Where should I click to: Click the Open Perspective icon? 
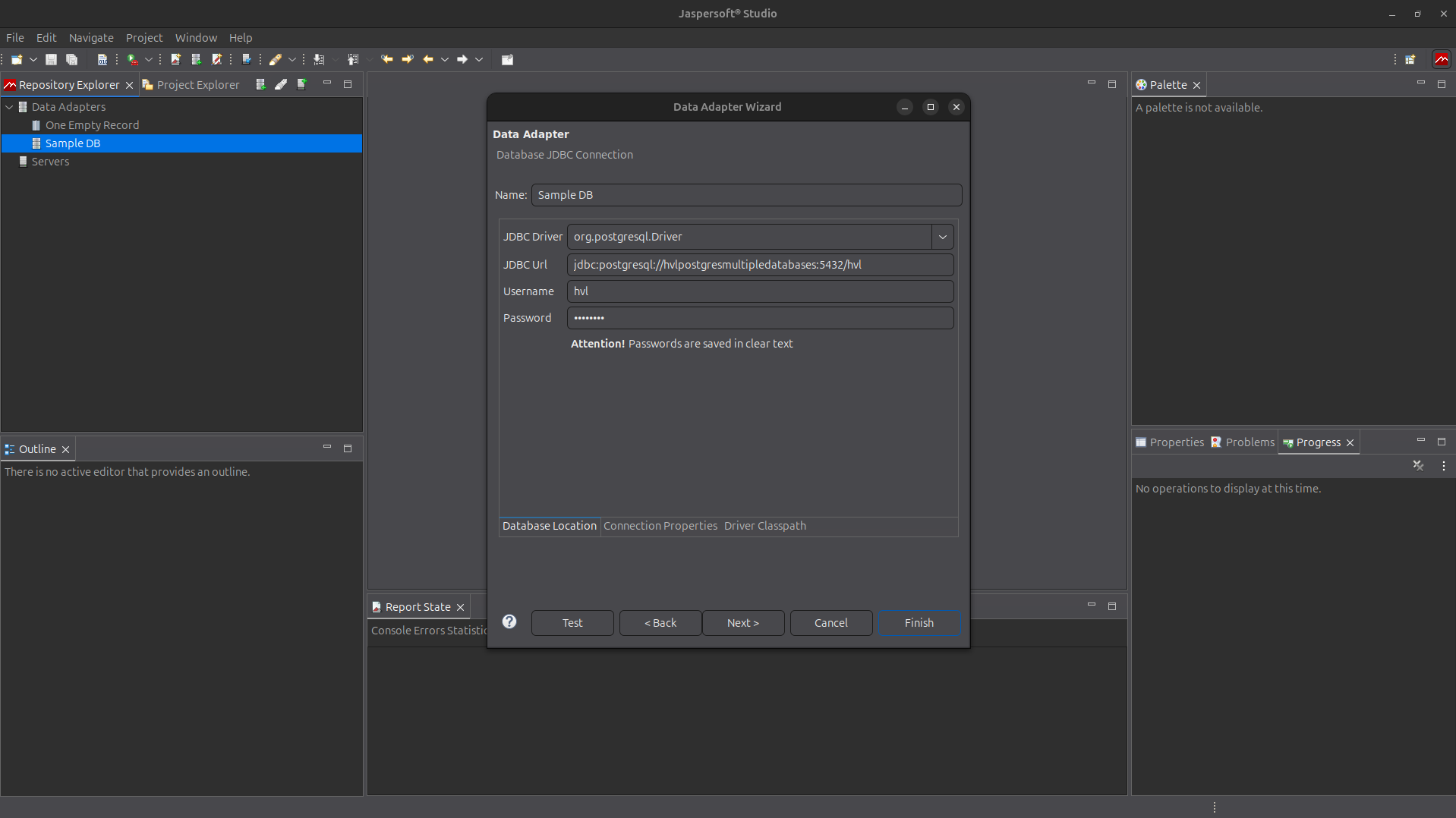point(1410,59)
